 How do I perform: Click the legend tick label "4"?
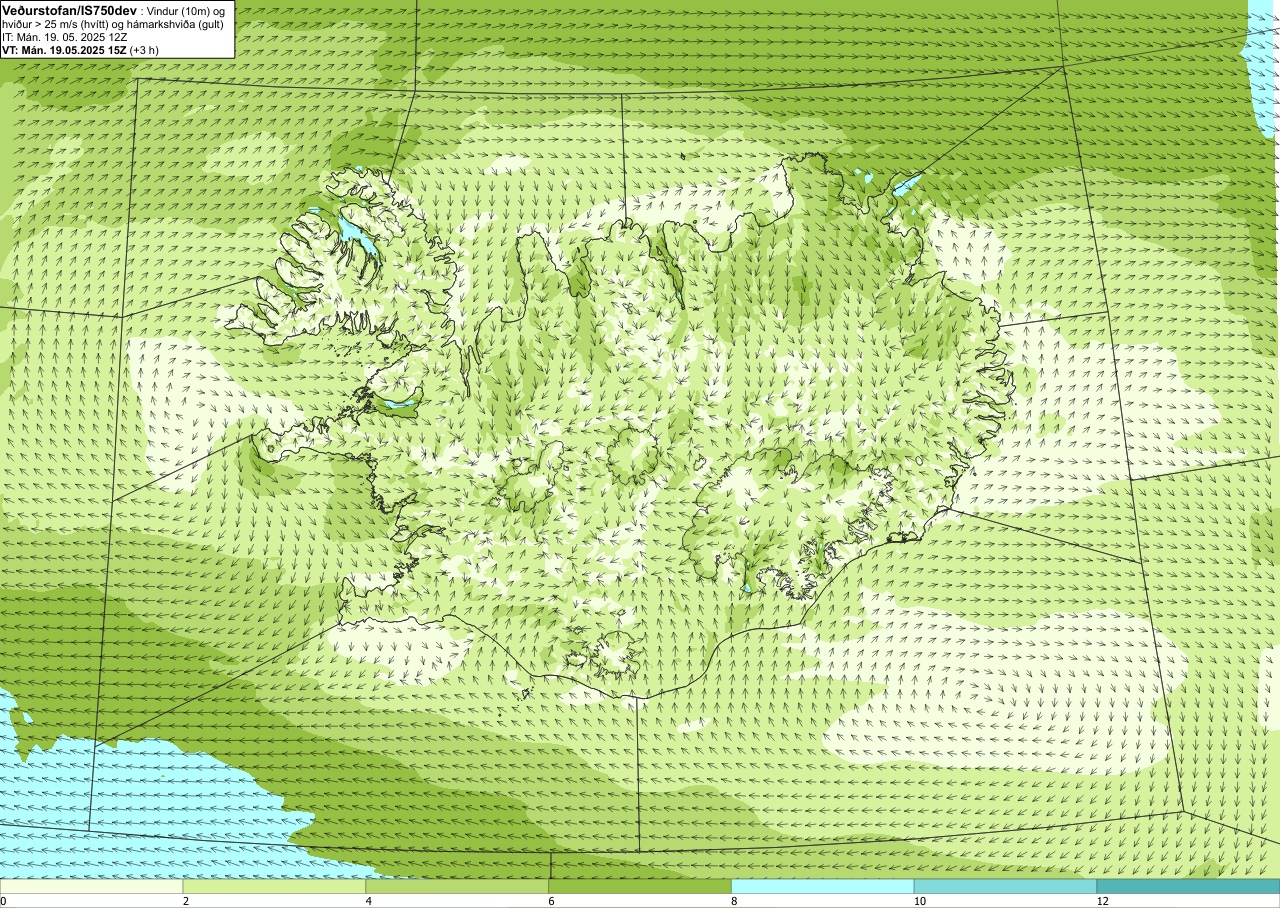click(369, 901)
